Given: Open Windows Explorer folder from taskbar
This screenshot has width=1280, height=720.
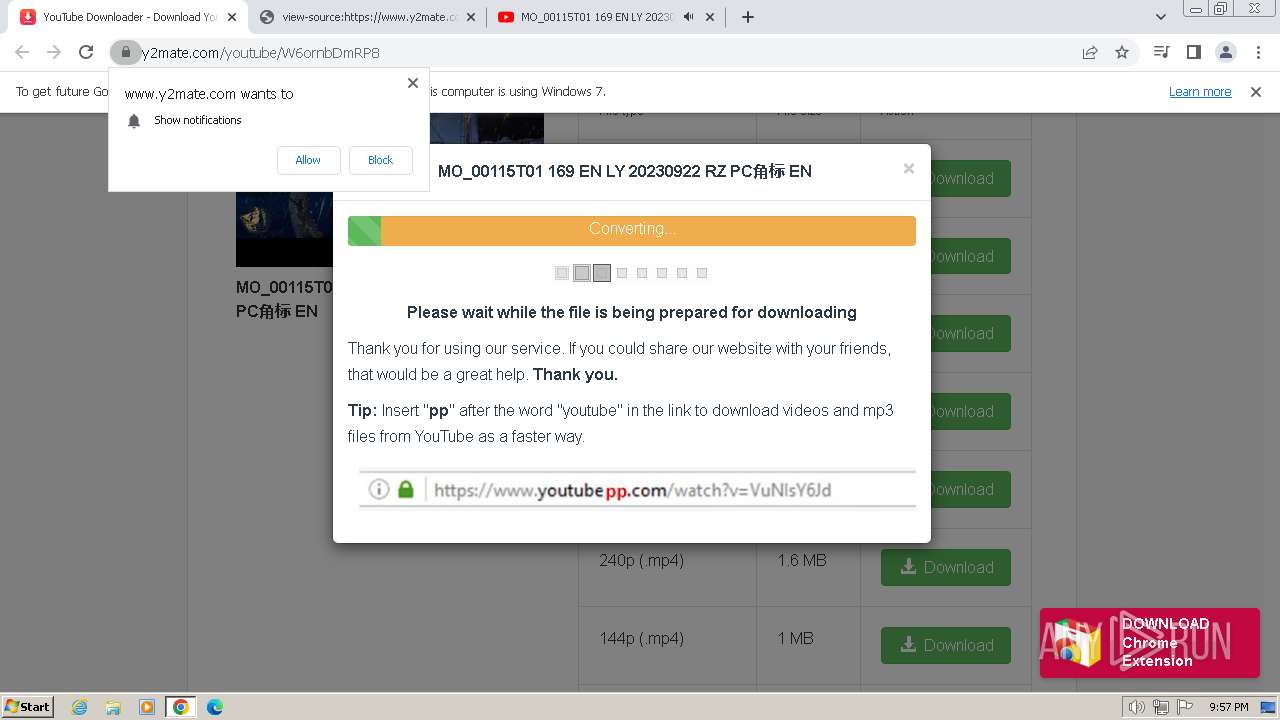Looking at the screenshot, I should coord(113,706).
